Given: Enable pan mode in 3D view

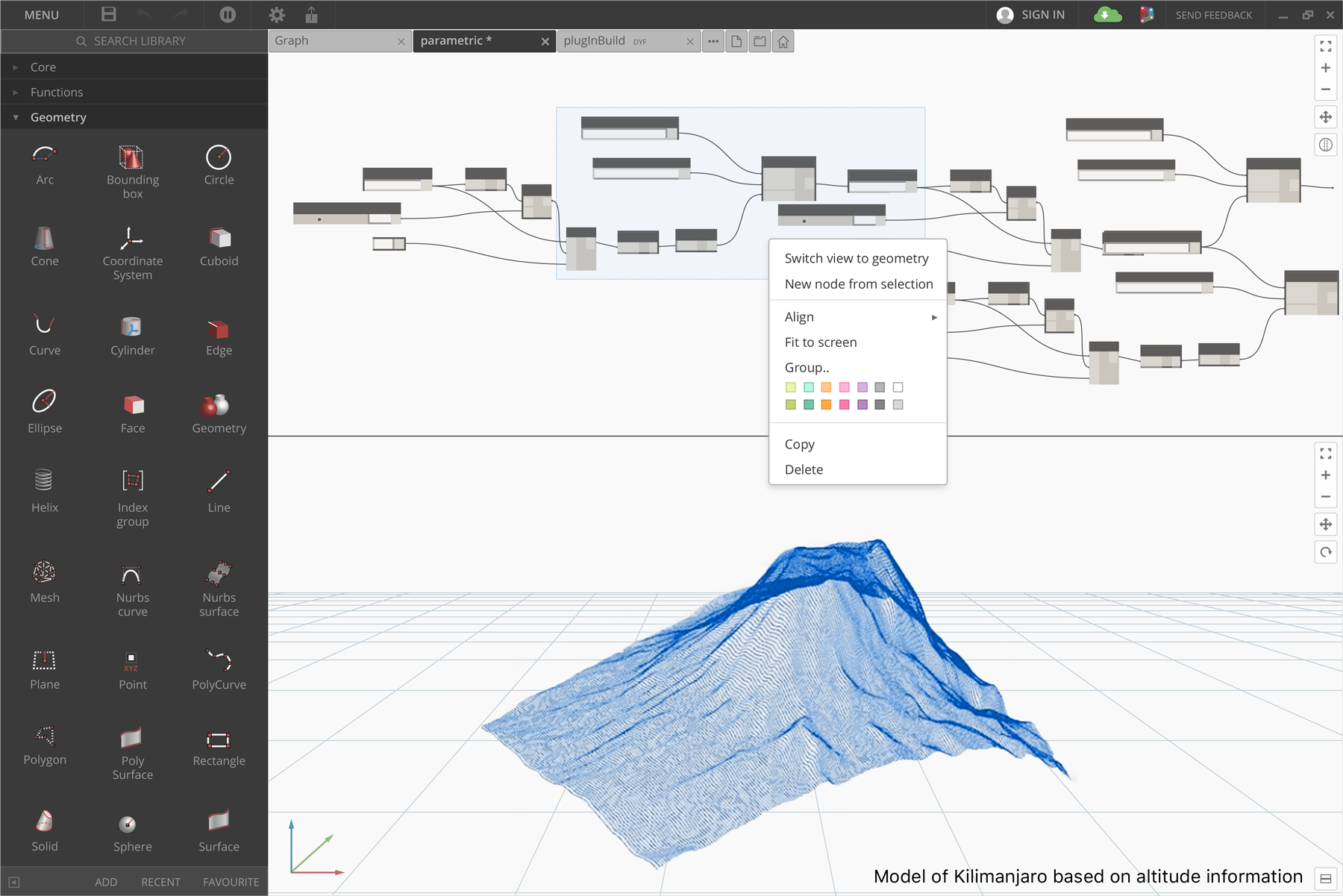Looking at the screenshot, I should pos(1325,524).
